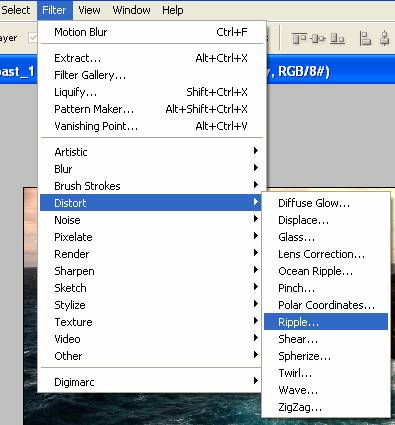Choose Displace... distort filter

click(x=326, y=220)
